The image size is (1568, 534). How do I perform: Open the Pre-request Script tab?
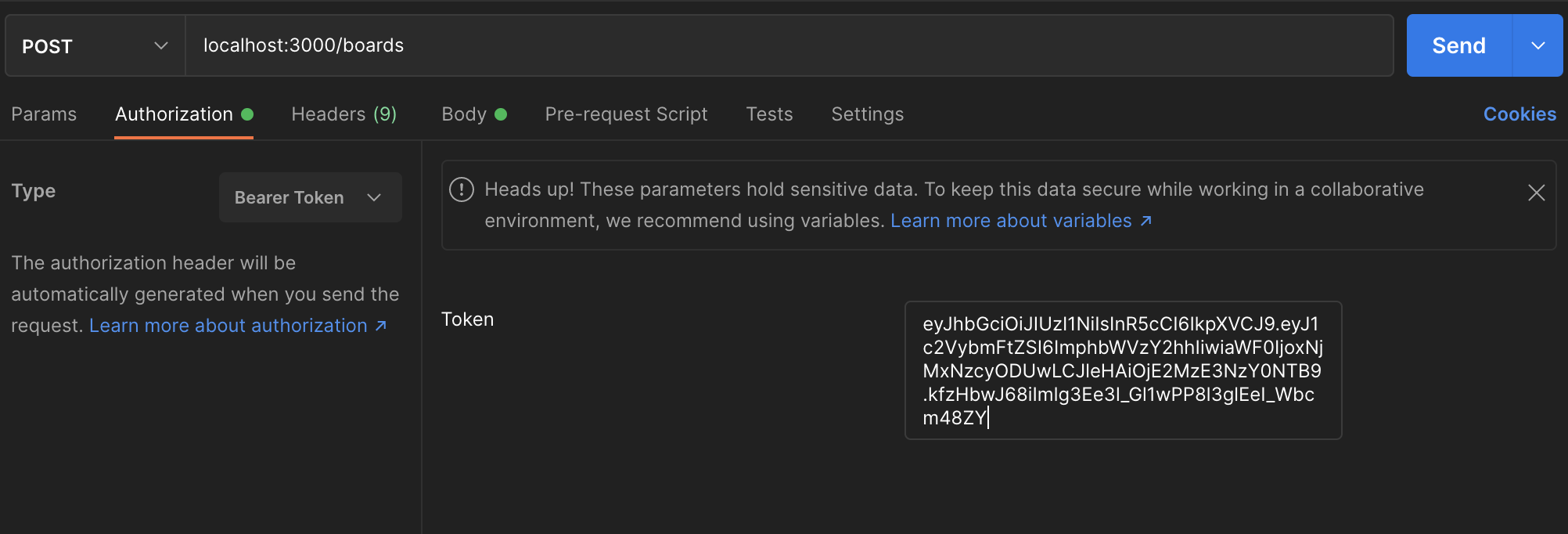626,114
